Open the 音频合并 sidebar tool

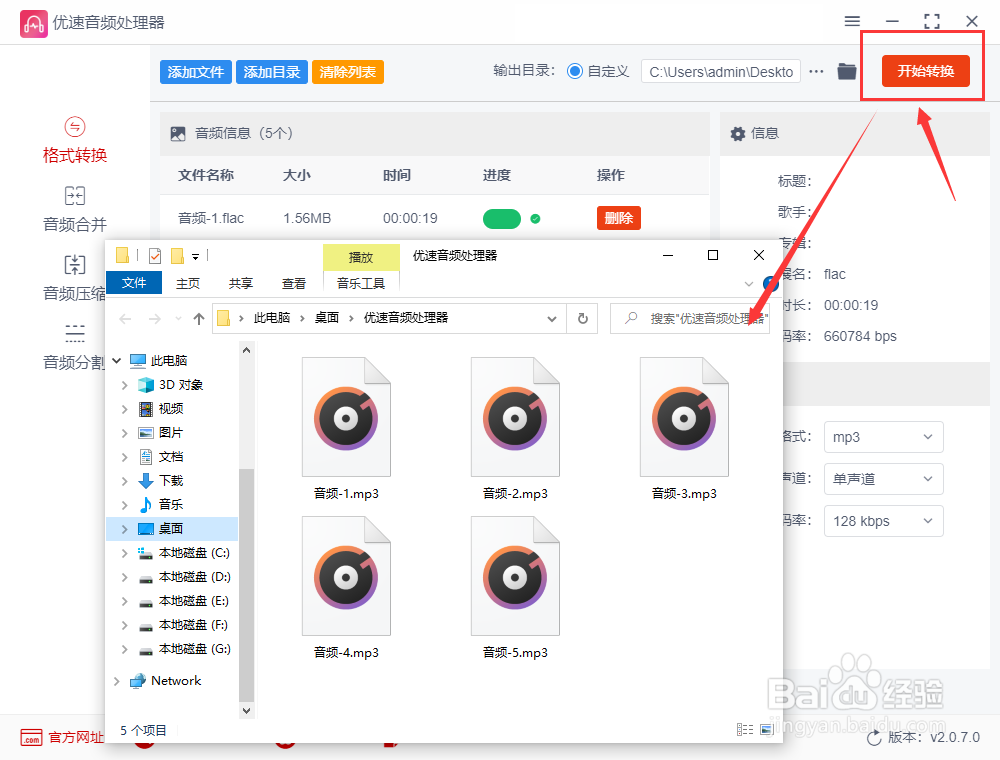[75, 209]
